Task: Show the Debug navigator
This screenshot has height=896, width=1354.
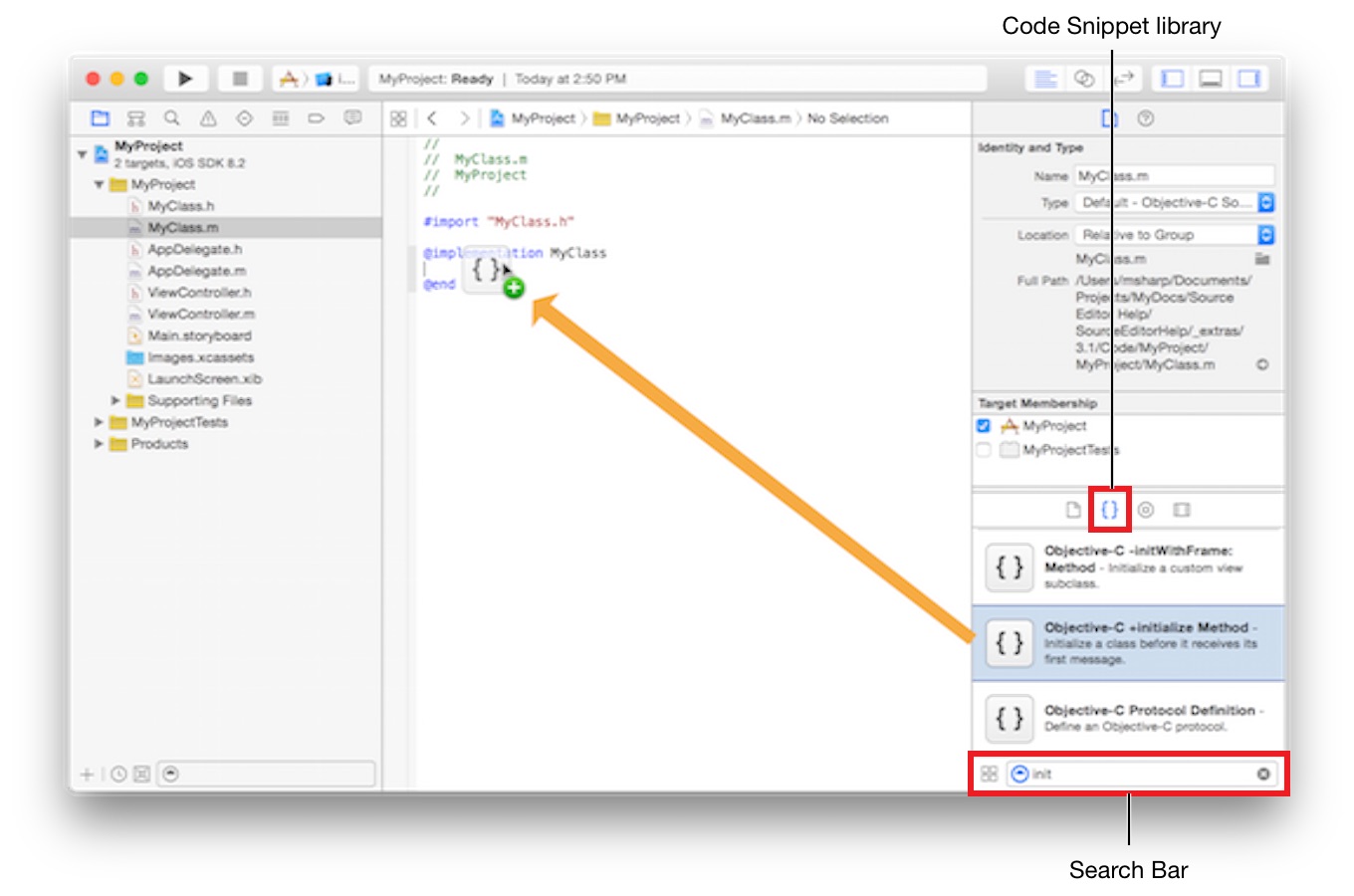Action: 281,118
